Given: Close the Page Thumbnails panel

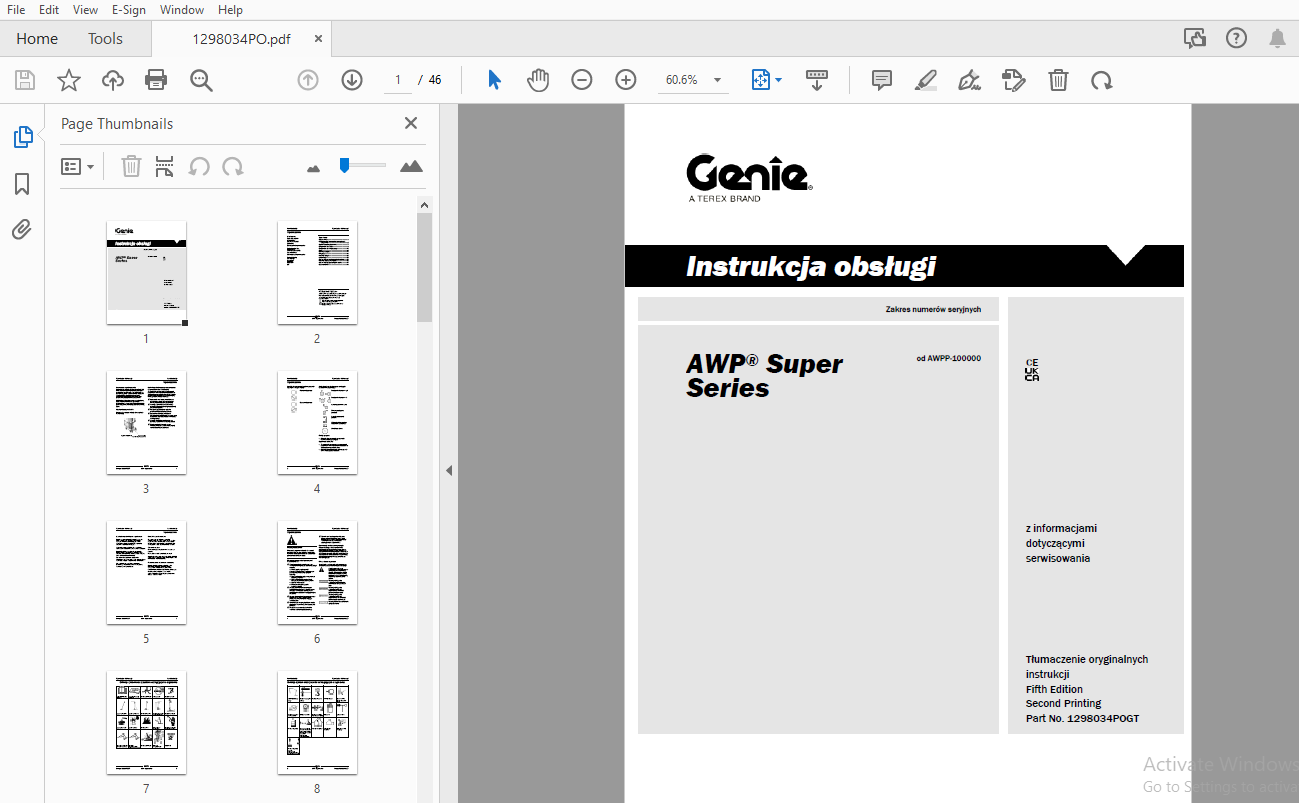Looking at the screenshot, I should pos(411,123).
